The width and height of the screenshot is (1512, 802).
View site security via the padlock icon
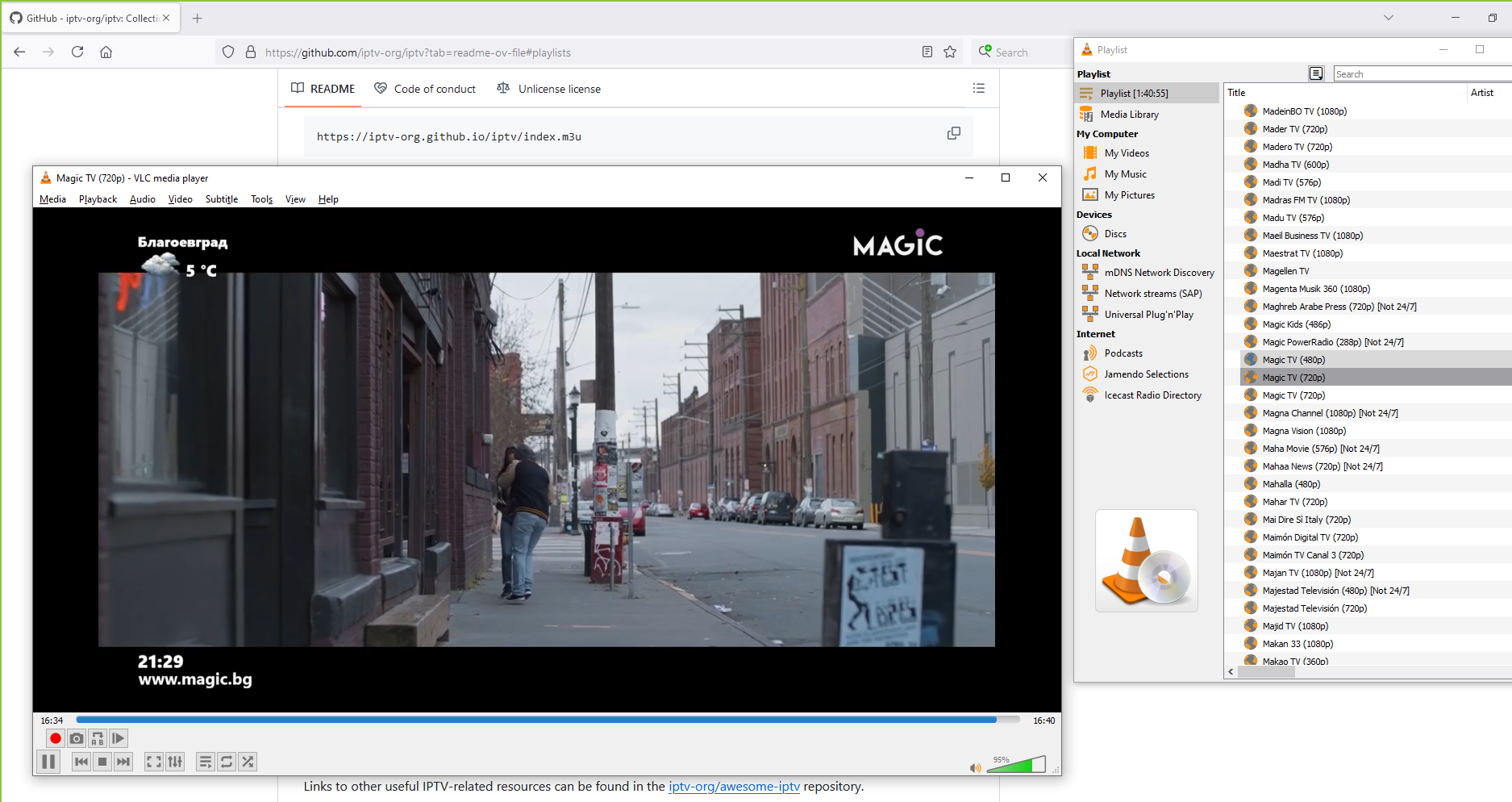251,52
